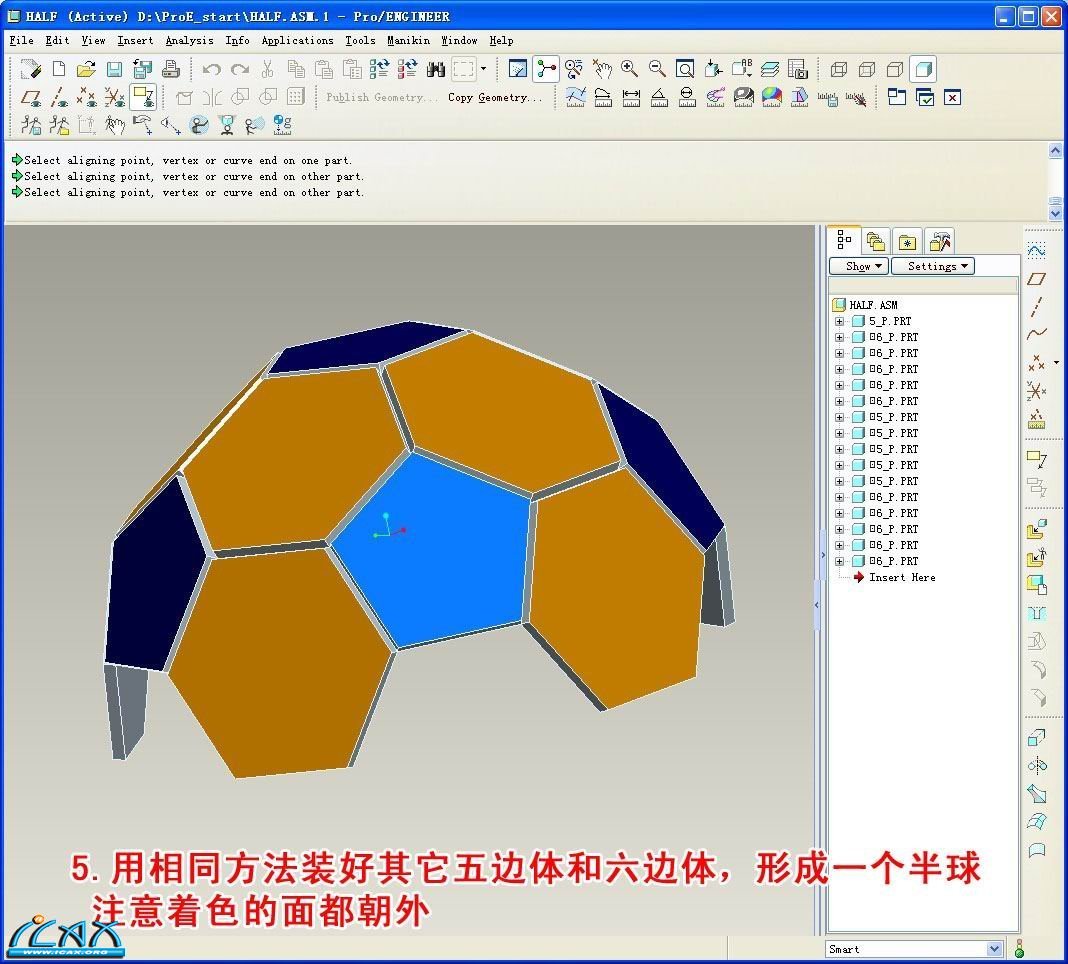Create a new file
The width and height of the screenshot is (1068, 964).
point(59,69)
